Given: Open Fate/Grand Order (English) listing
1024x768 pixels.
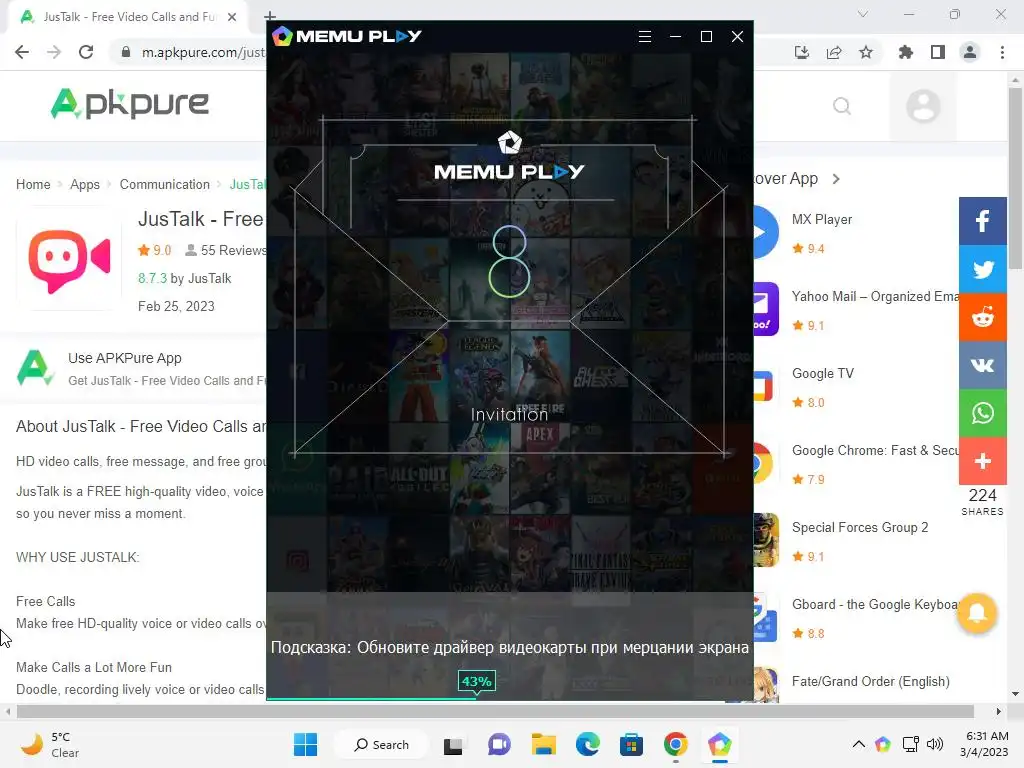Looking at the screenshot, I should coord(871,682).
